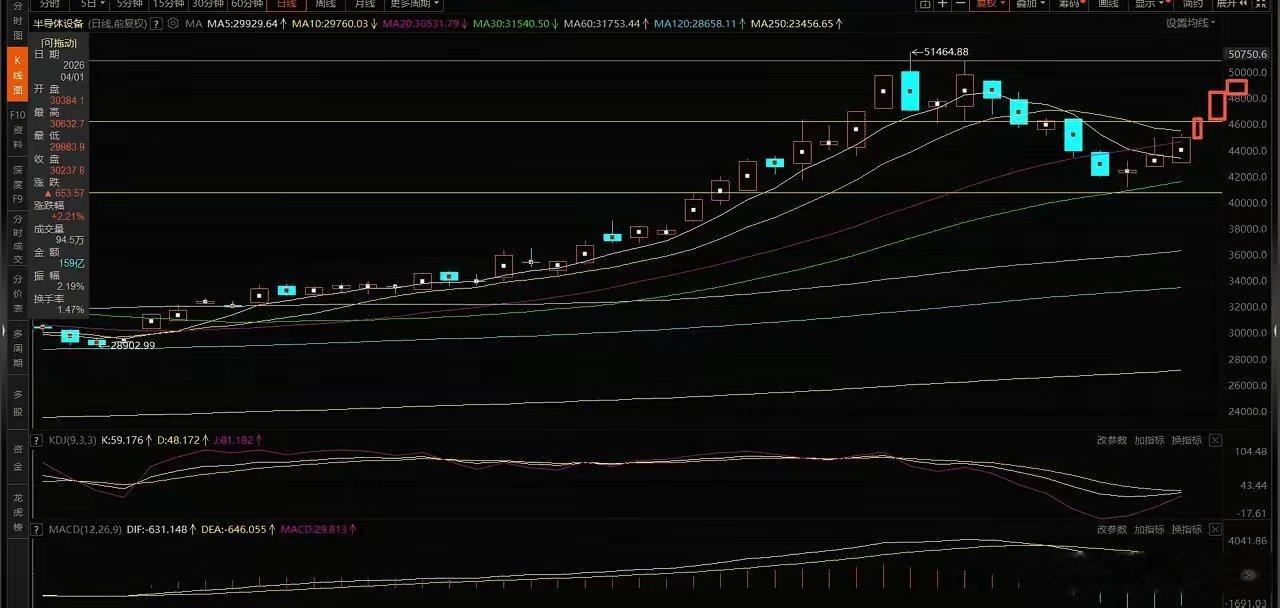Open the 显示 display dropdown

(1148, 4)
